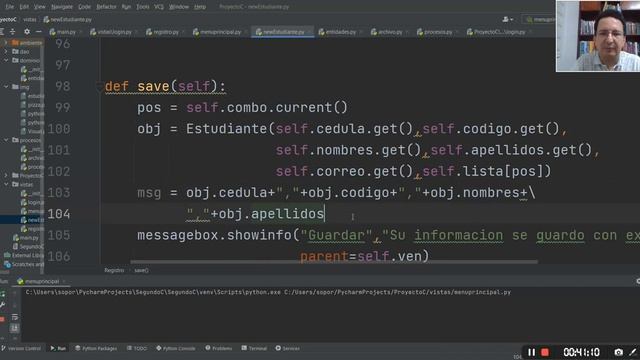Stop the screen recording with red button
This screenshot has width=640, height=360.
545,352
